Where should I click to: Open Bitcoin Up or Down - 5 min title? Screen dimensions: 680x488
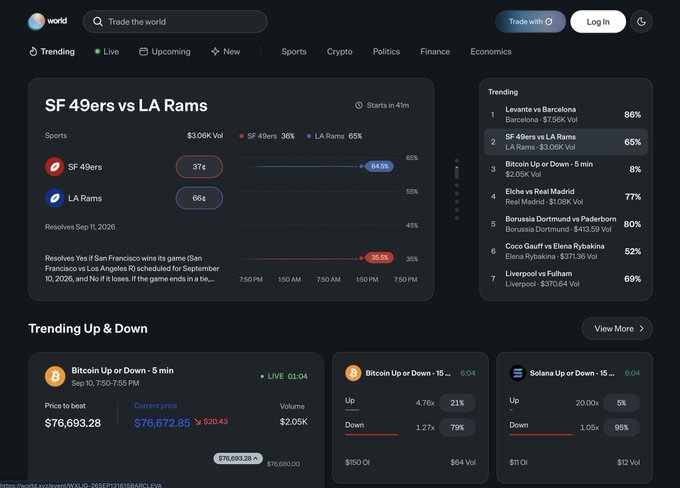[122, 370]
